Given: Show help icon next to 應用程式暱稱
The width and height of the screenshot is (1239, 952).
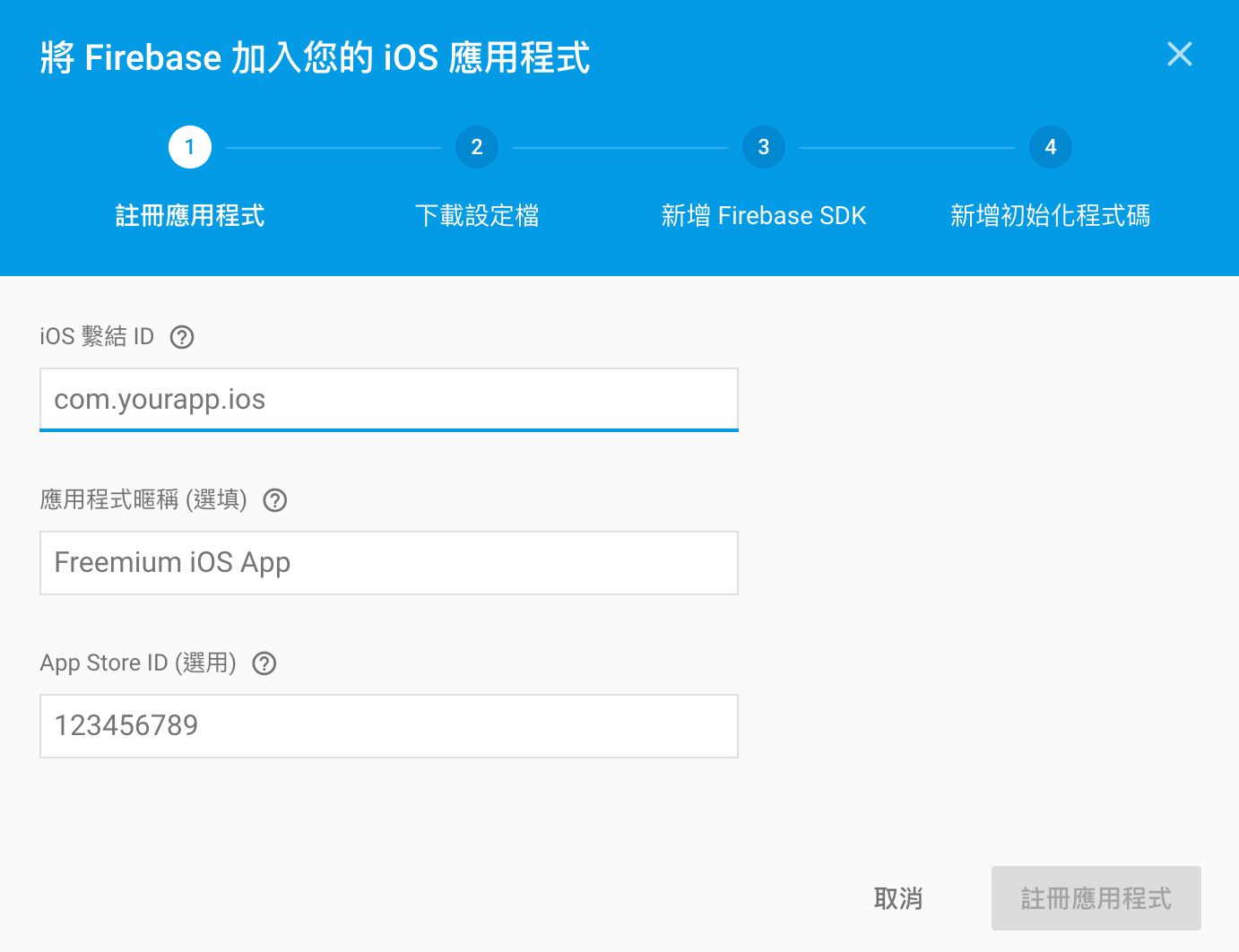Looking at the screenshot, I should click(275, 500).
